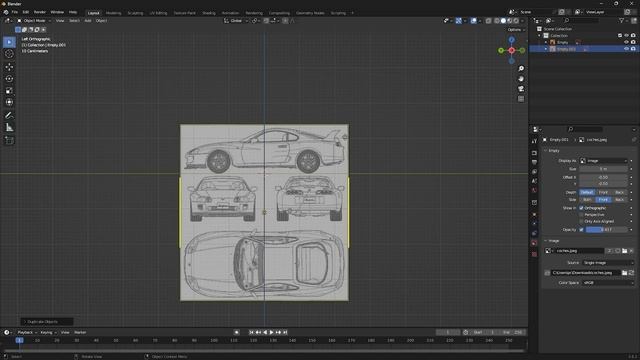The width and height of the screenshot is (640, 360).
Task: Click the pan view hand icon
Action: pyautogui.click(x=521, y=79)
